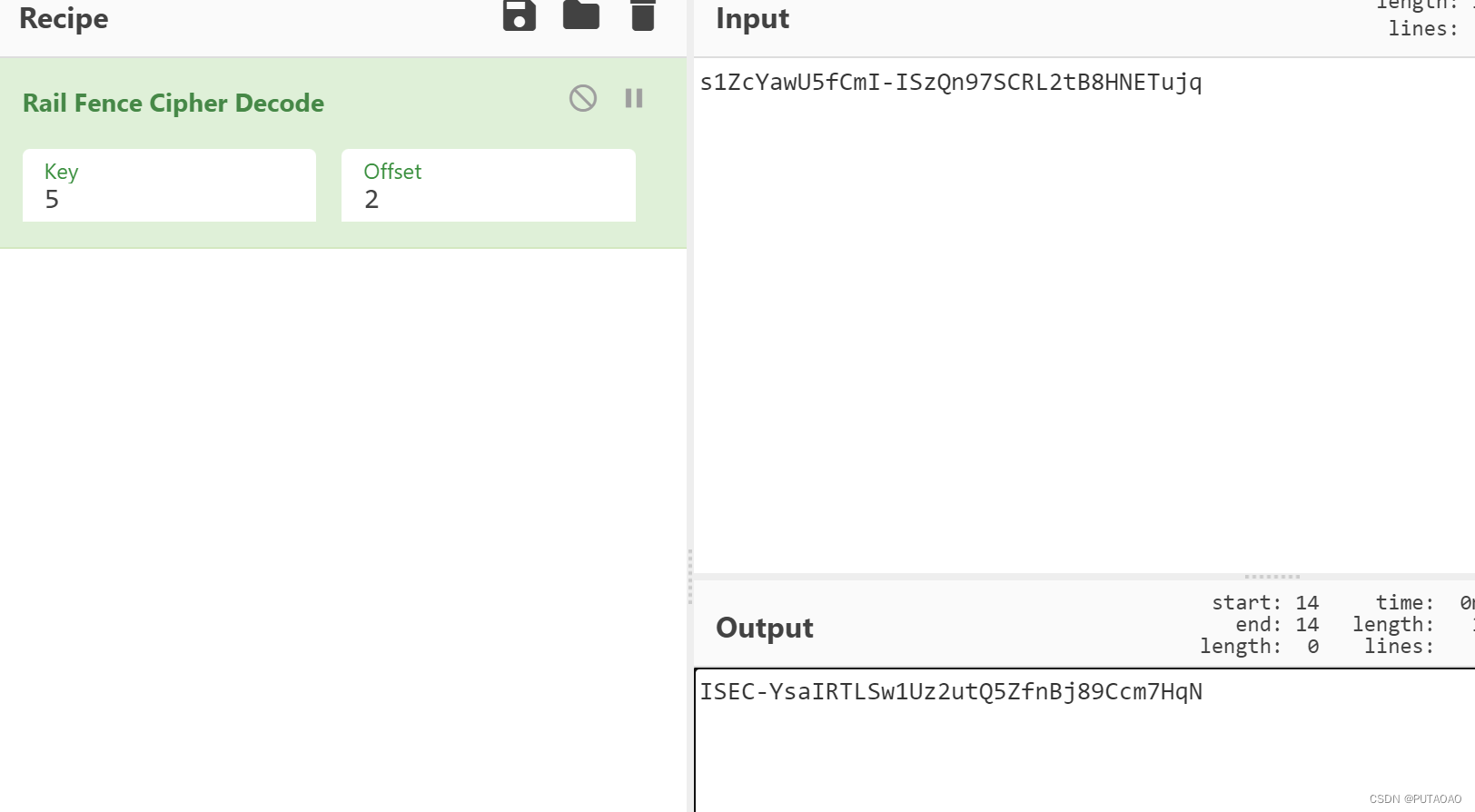Image resolution: width=1475 pixels, height=812 pixels.
Task: Edit the Offset field value 2
Action: tap(489, 185)
